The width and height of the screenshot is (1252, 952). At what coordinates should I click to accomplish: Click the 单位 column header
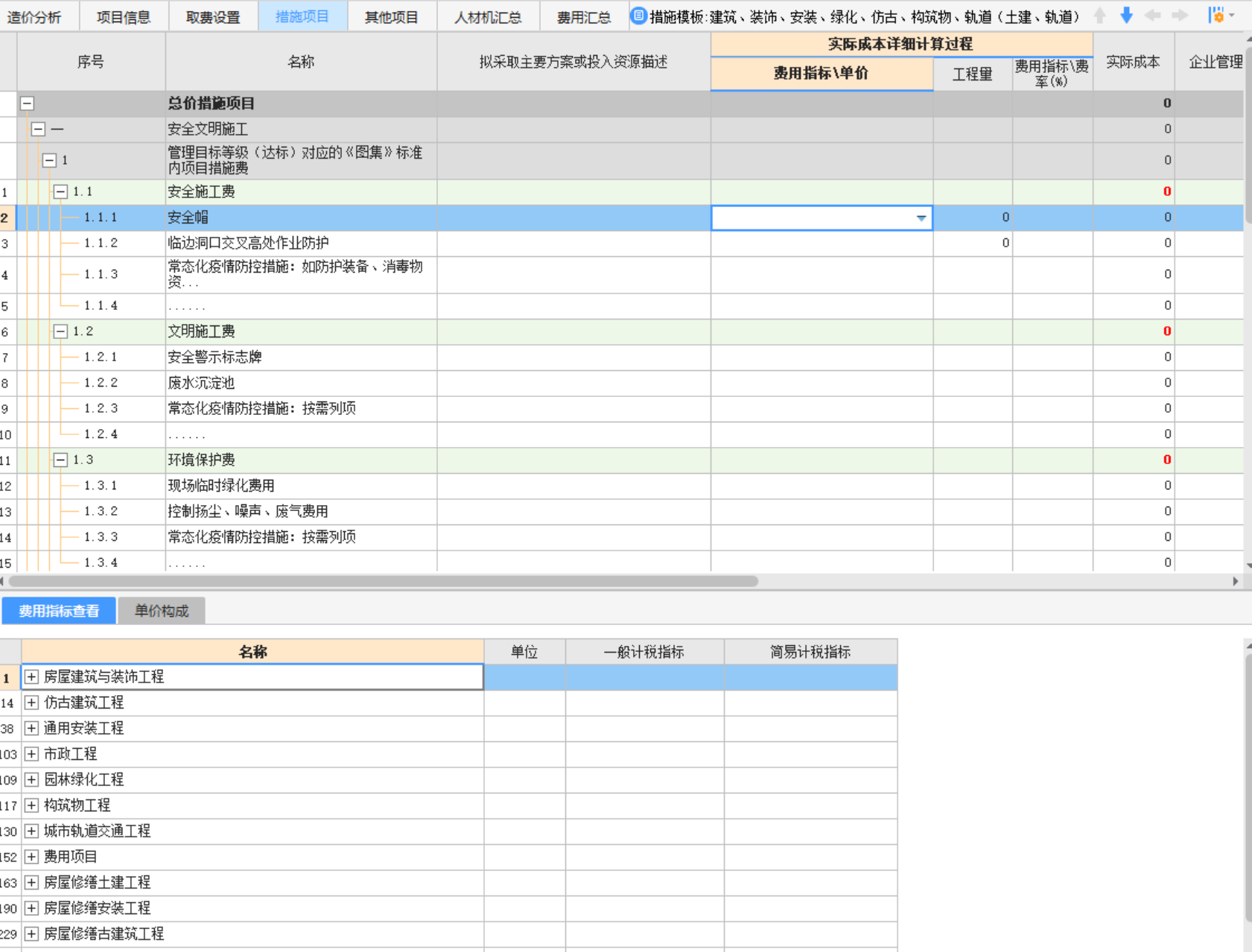coord(524,652)
